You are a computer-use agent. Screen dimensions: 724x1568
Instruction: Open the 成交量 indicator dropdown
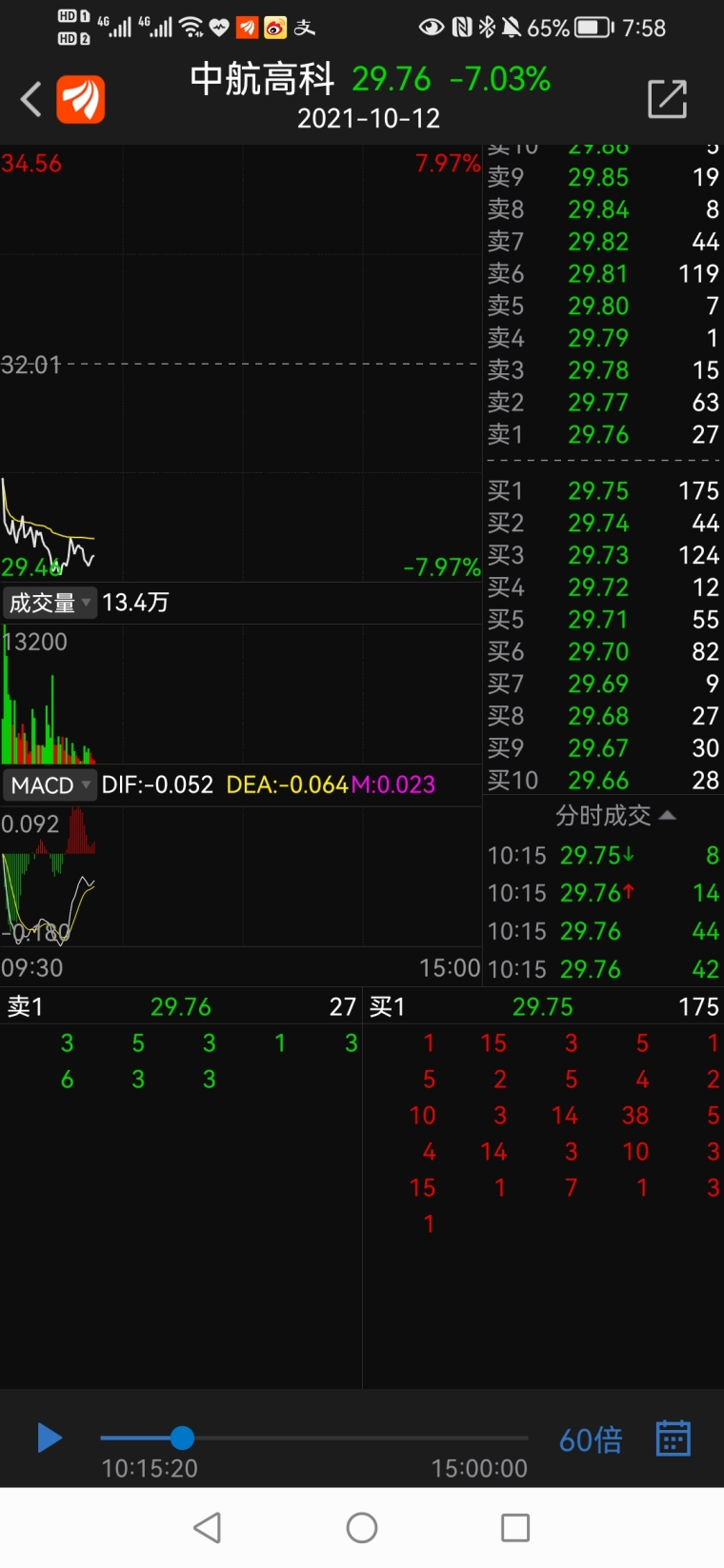(50, 603)
